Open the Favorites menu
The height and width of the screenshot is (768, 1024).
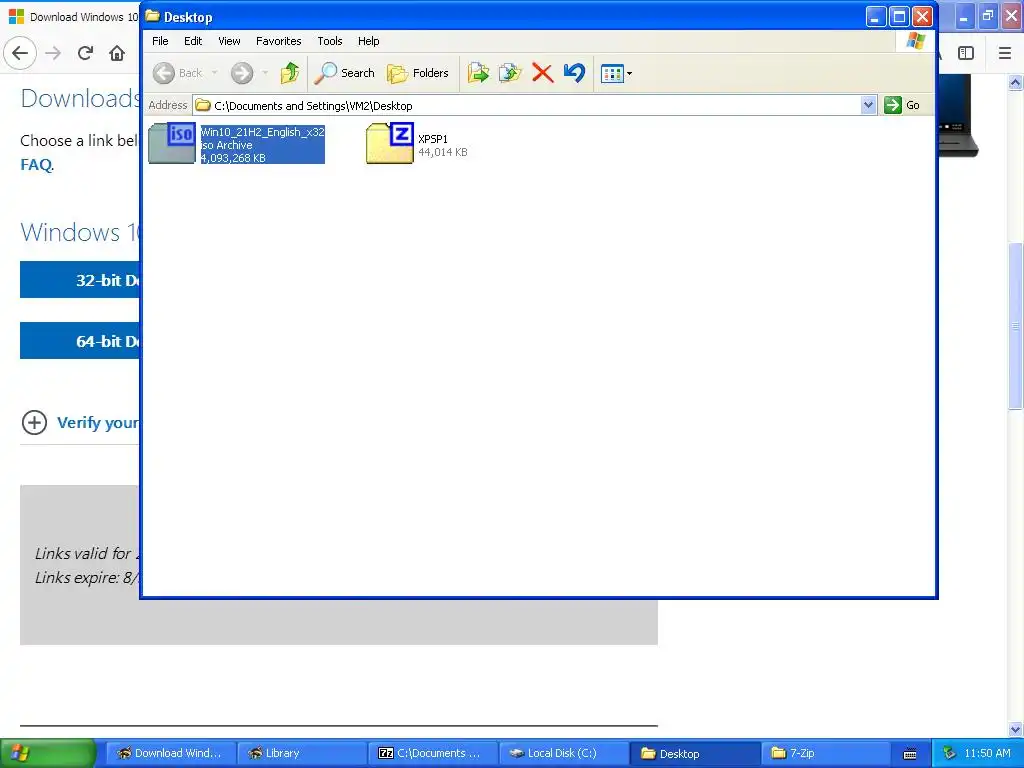coord(279,41)
